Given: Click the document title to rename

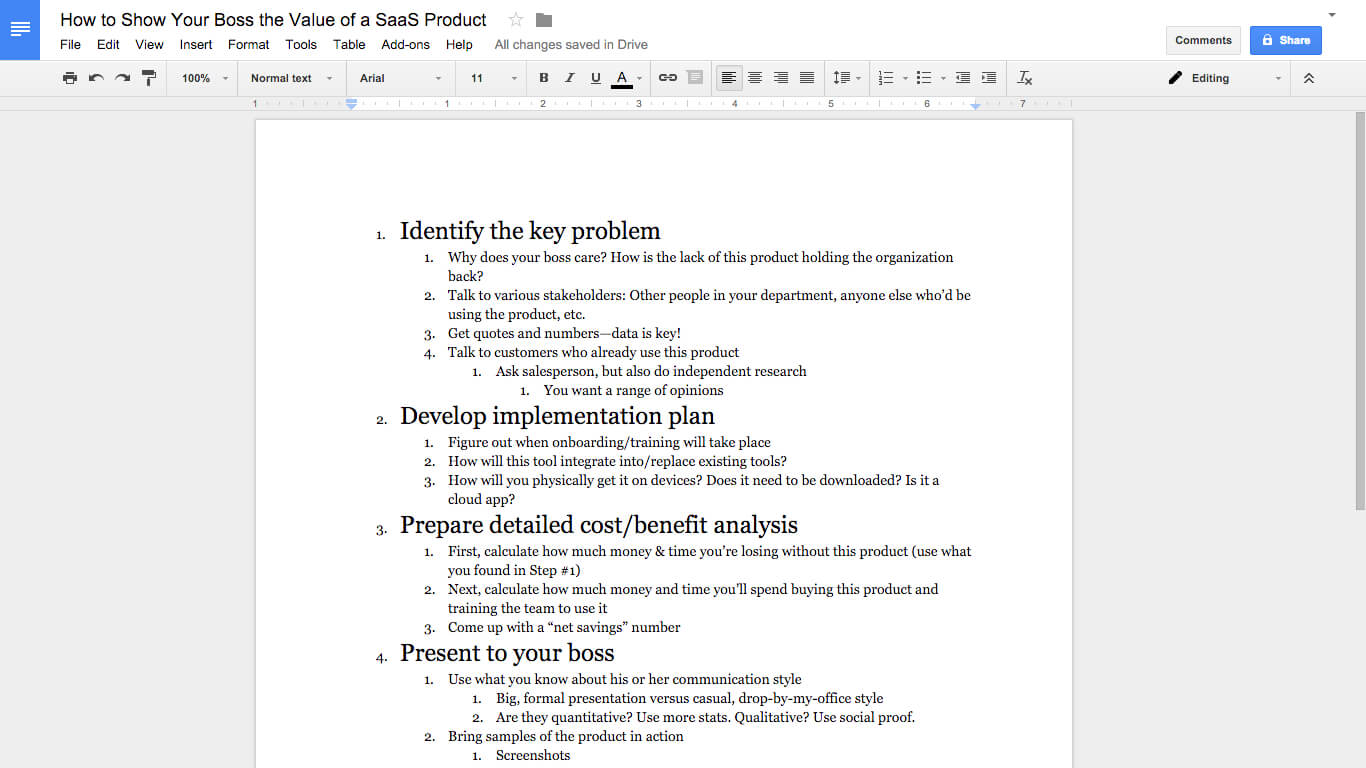Looking at the screenshot, I should tap(273, 20).
